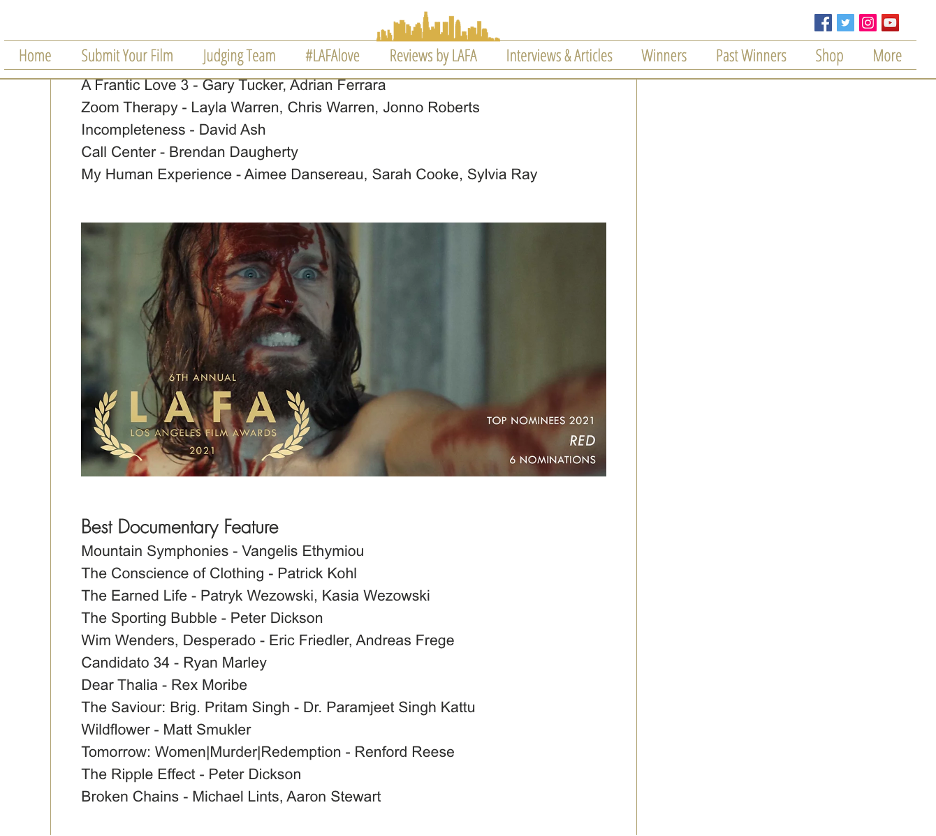Click 'The Earned Life' nominee line

pyautogui.click(x=255, y=596)
